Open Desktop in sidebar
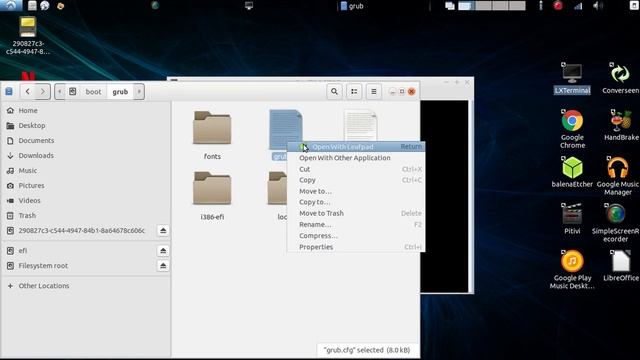 point(85,126)
